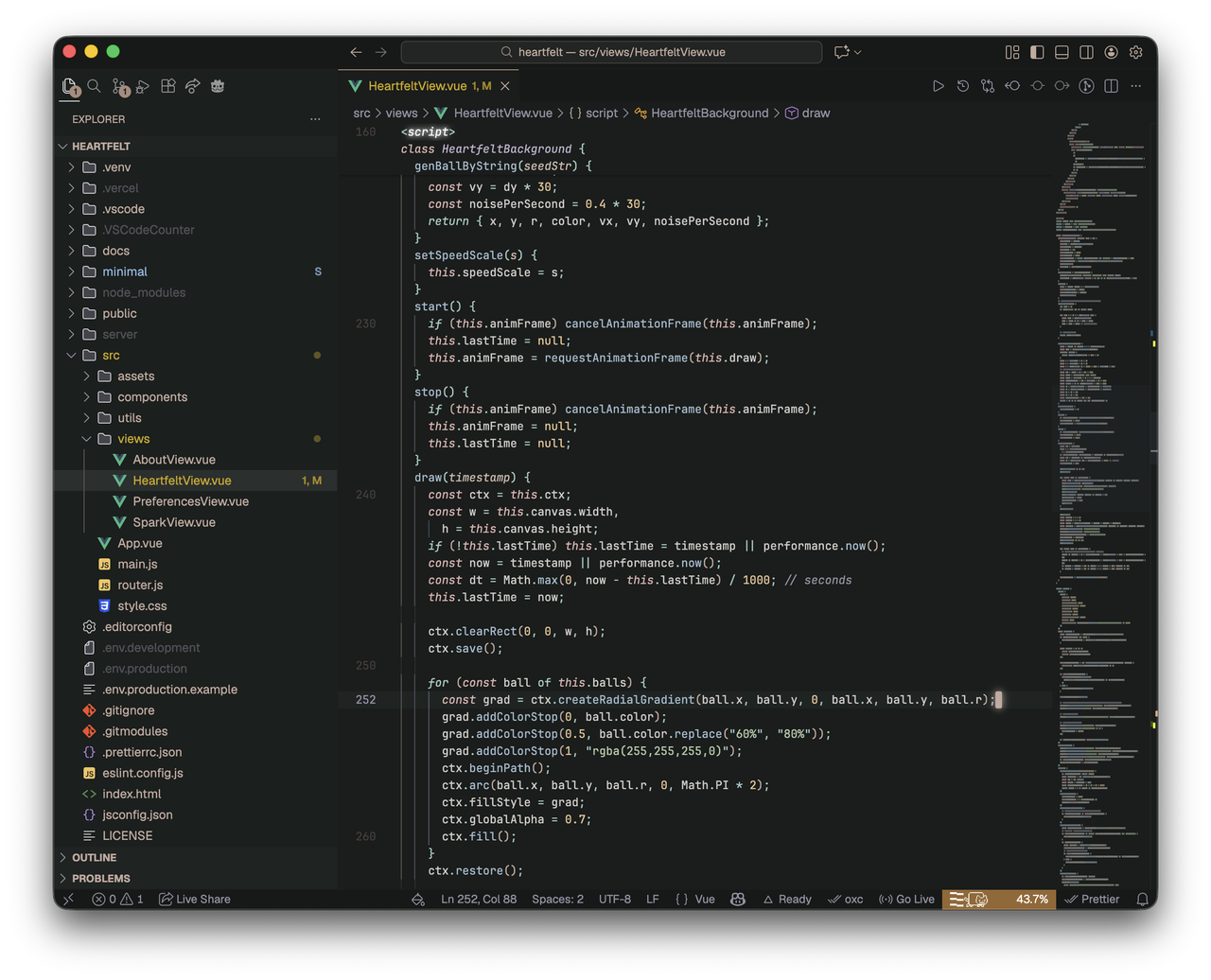Click the command center search field
This screenshot has width=1211, height=980.
tap(611, 52)
